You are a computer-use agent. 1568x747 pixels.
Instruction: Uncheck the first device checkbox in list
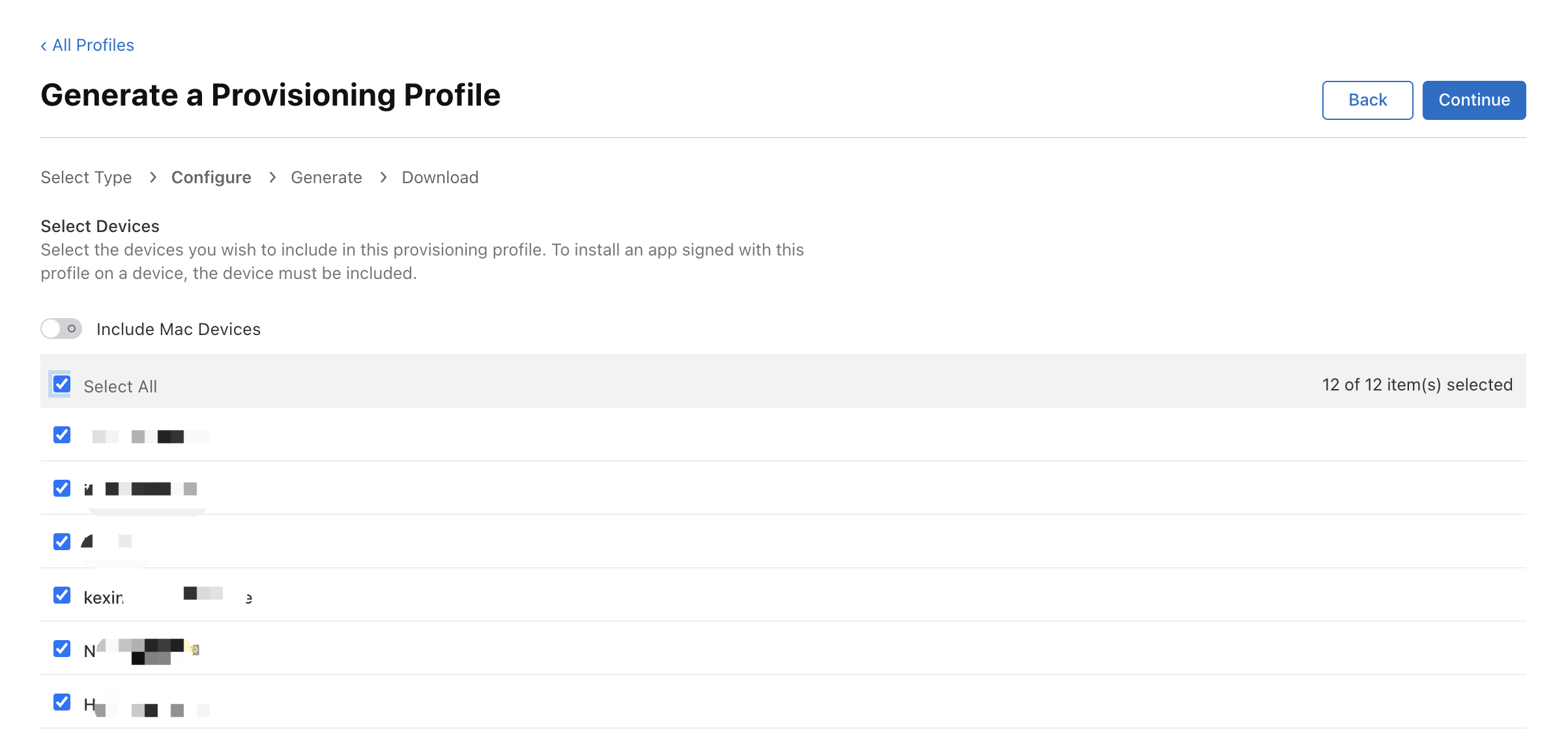tap(62, 435)
